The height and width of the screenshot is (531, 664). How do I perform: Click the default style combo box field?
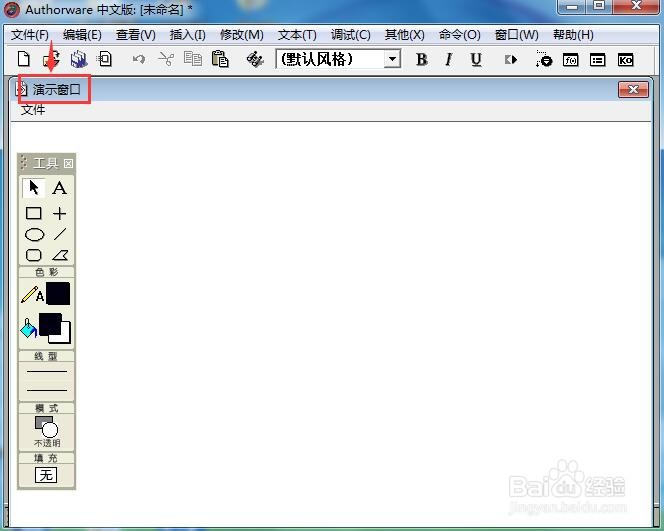(x=338, y=59)
